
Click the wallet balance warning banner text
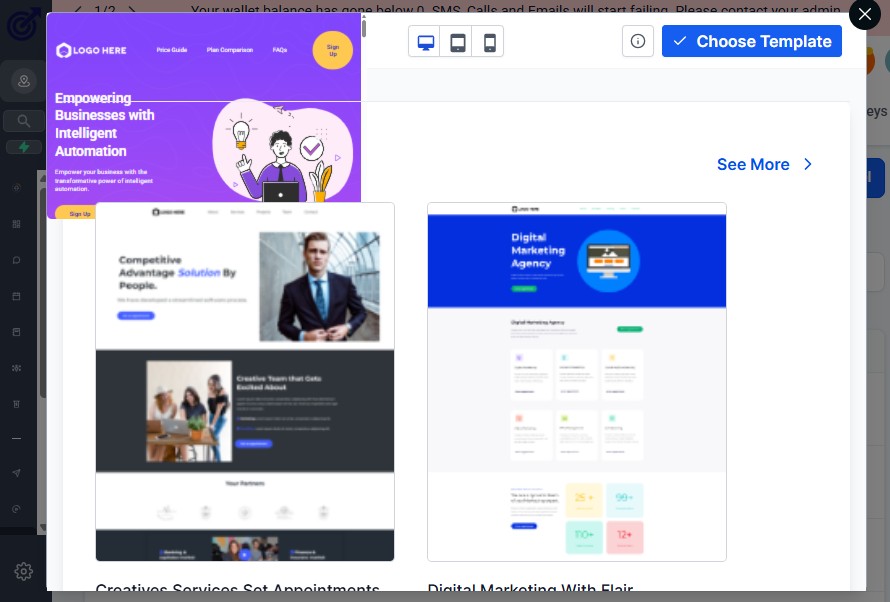pyautogui.click(x=515, y=9)
